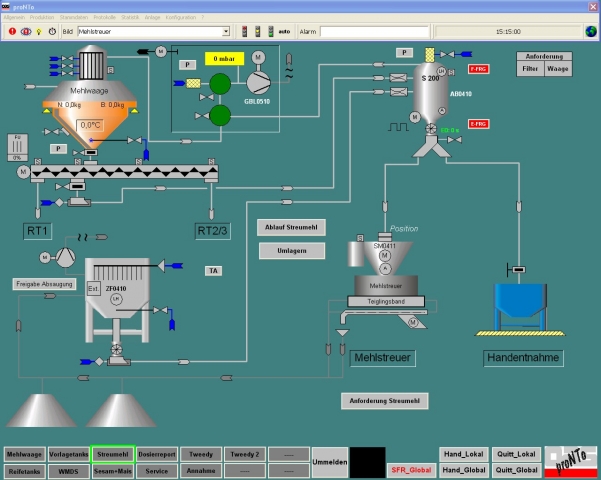The image size is (601, 480).
Task: Click the globe icon in toolbar
Action: click(x=591, y=31)
